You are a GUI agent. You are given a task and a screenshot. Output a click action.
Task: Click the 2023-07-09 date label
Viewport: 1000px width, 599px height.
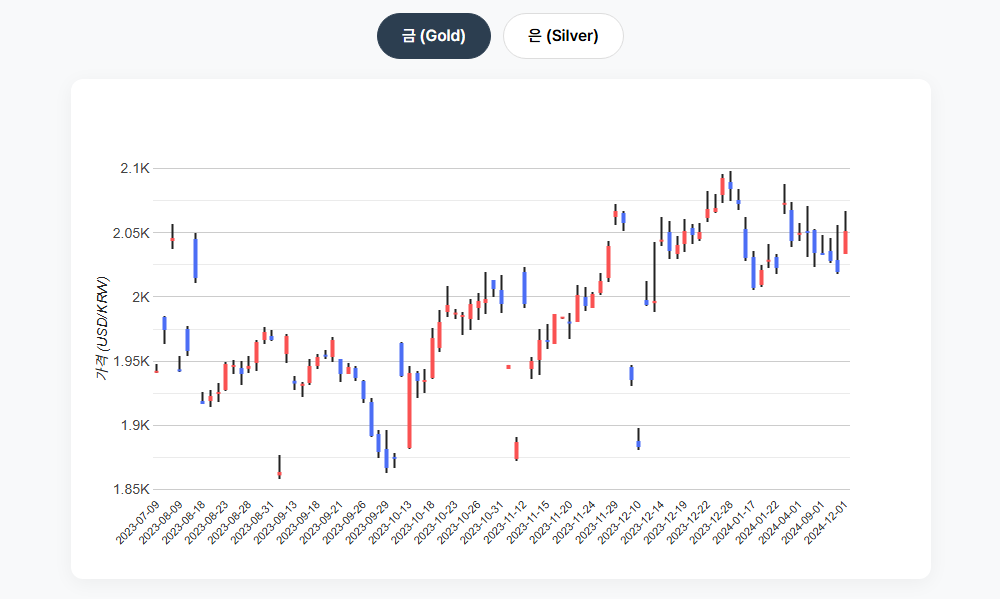click(x=138, y=522)
